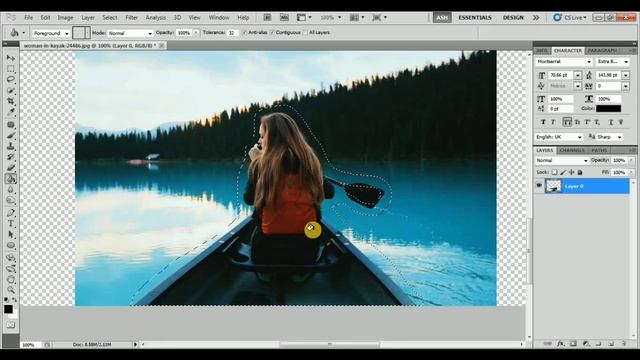Select the Move tool
The width and height of the screenshot is (640, 360).
click(11, 58)
